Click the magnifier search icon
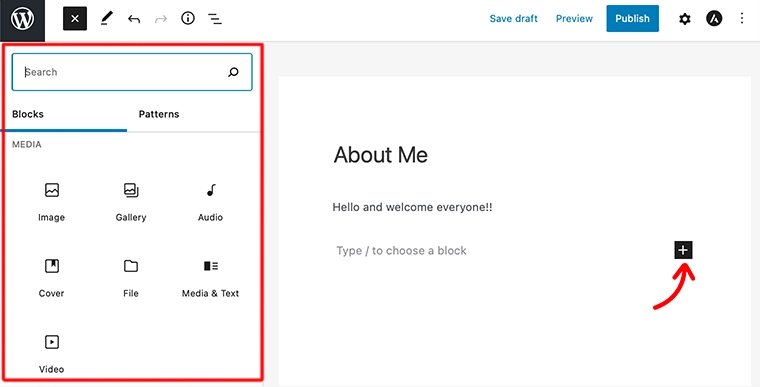The image size is (760, 387). point(233,72)
